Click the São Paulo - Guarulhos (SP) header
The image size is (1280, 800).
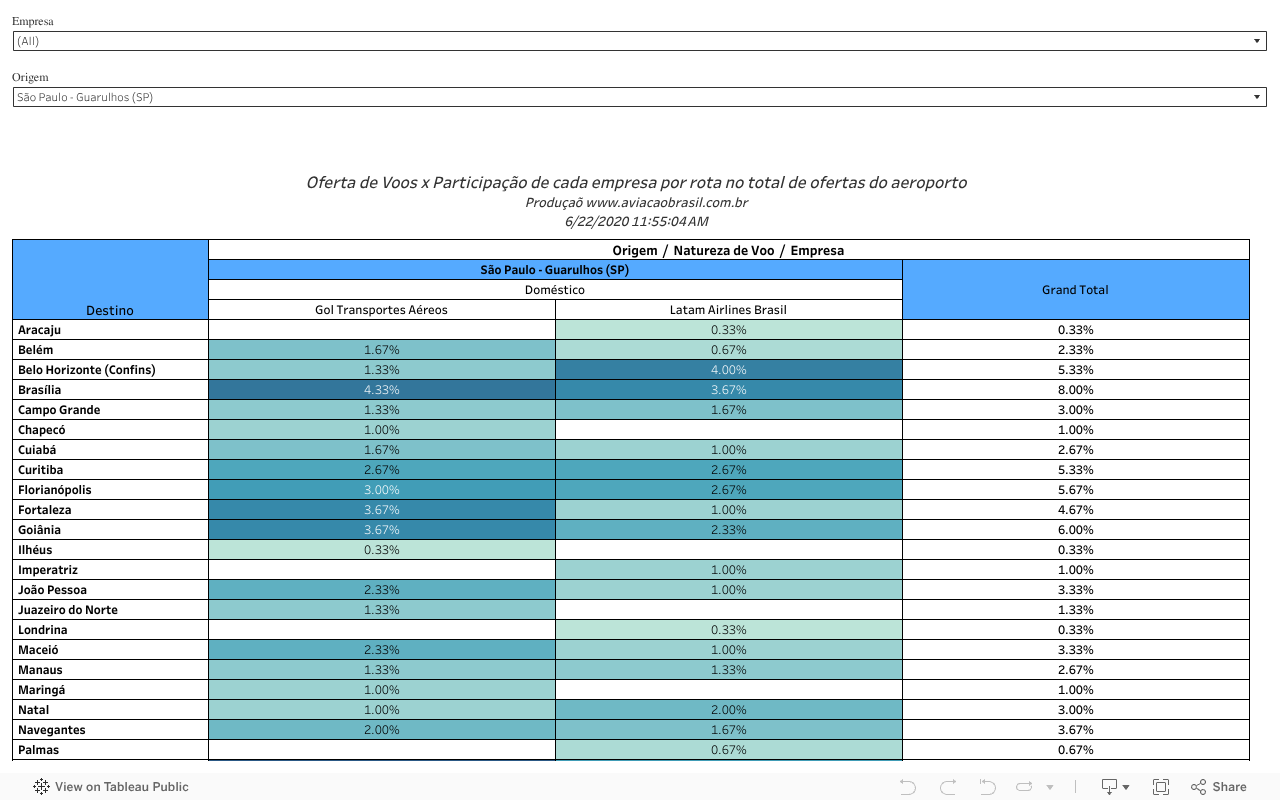click(x=555, y=270)
